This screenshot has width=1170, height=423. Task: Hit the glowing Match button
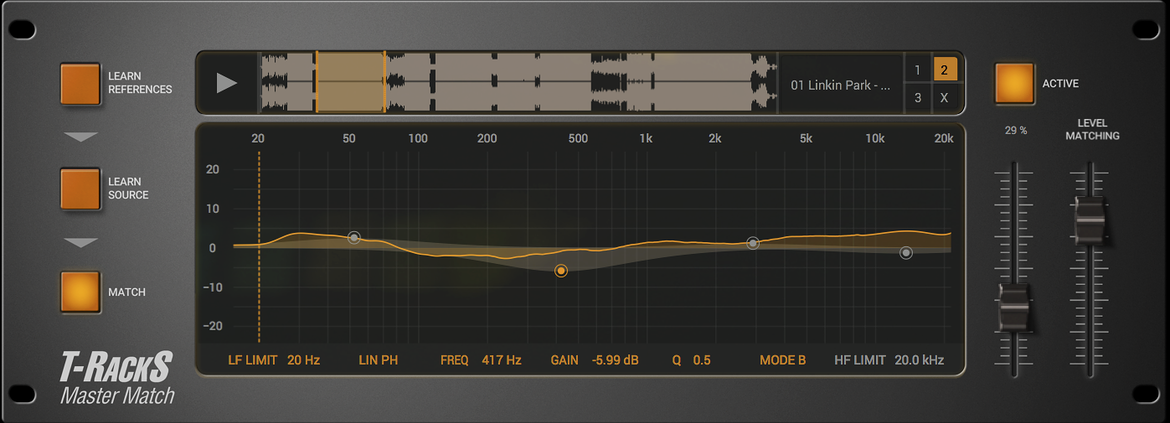[81, 292]
